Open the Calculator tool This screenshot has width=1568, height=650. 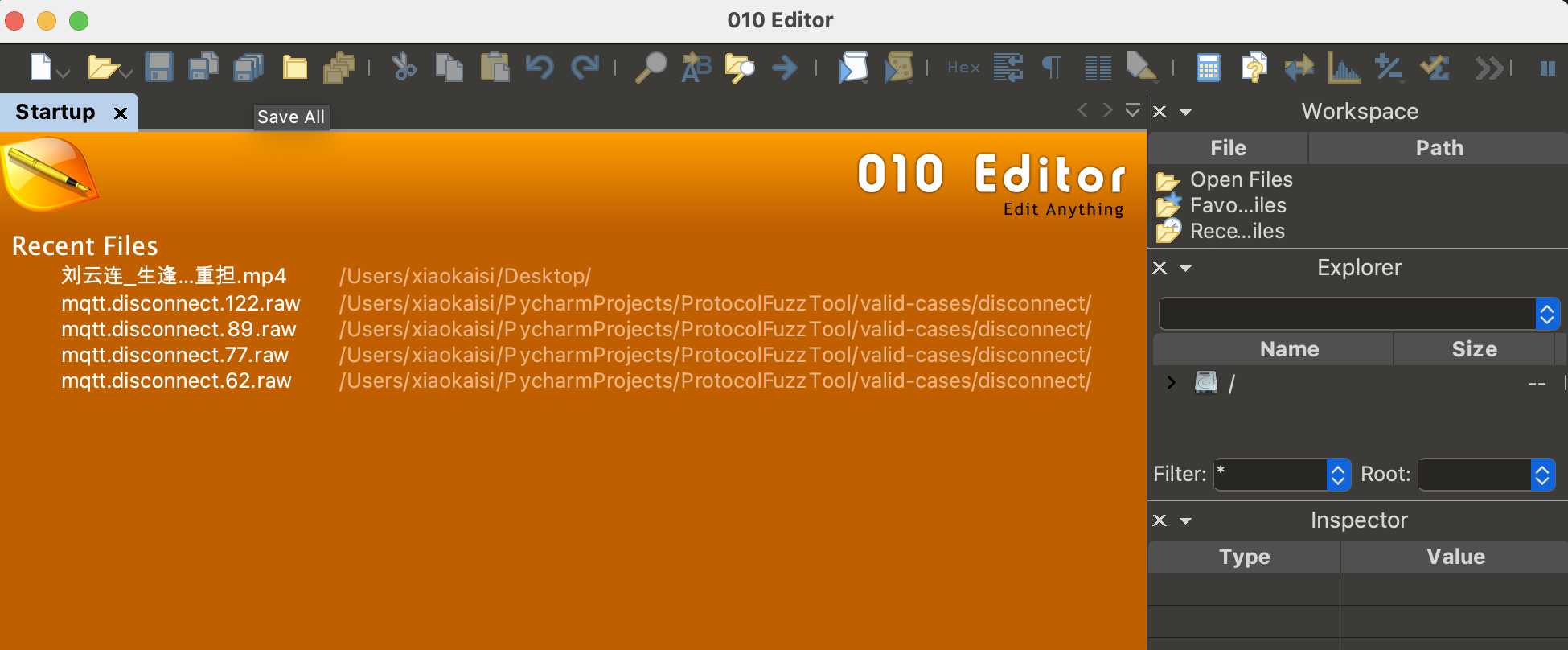[1208, 68]
